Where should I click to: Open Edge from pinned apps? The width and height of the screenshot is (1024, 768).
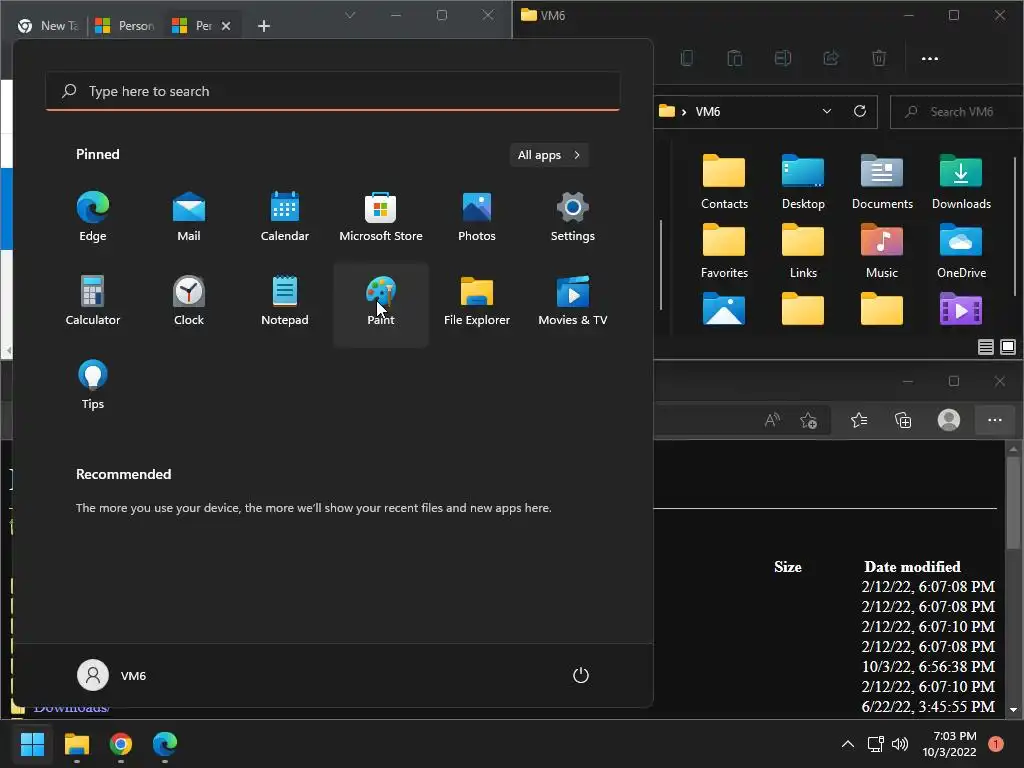click(93, 217)
